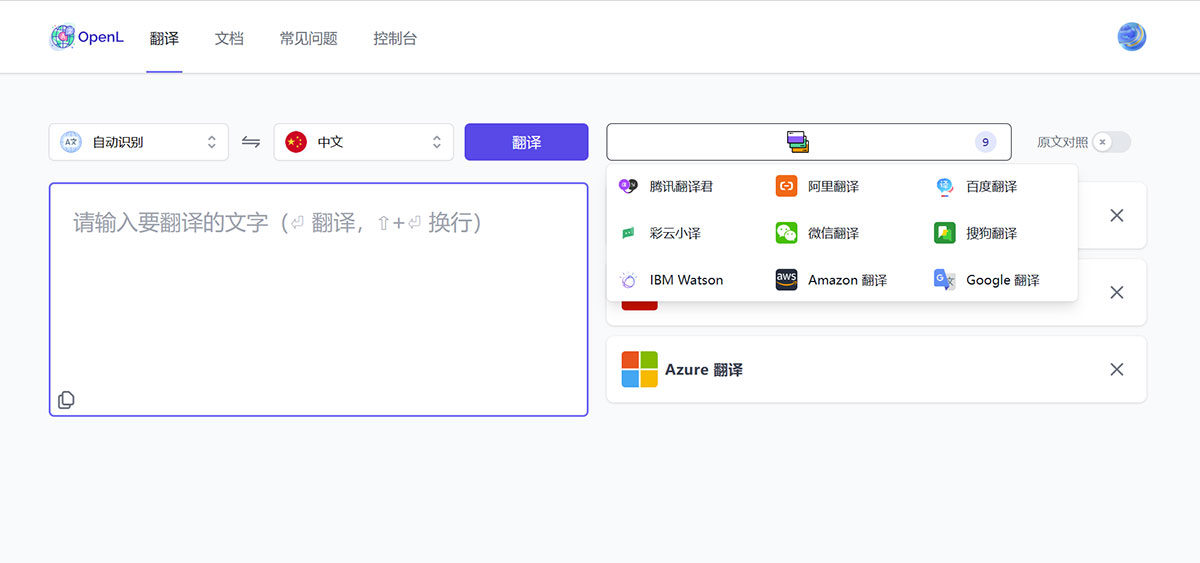Select IBM Watson translator
Viewport: 1200px width, 563px height.
(685, 280)
